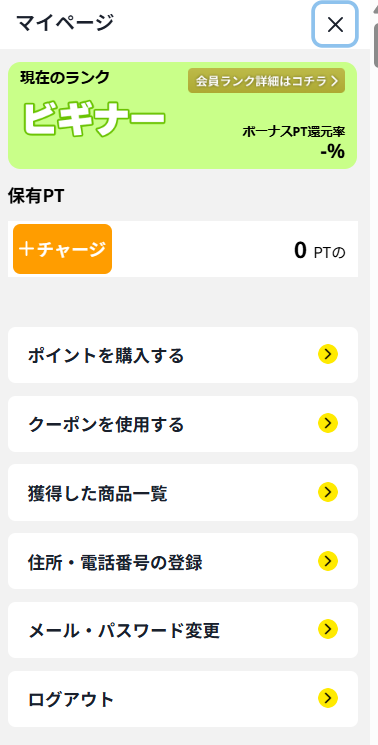Tap the orange ＋チャージ button

[x=62, y=249]
